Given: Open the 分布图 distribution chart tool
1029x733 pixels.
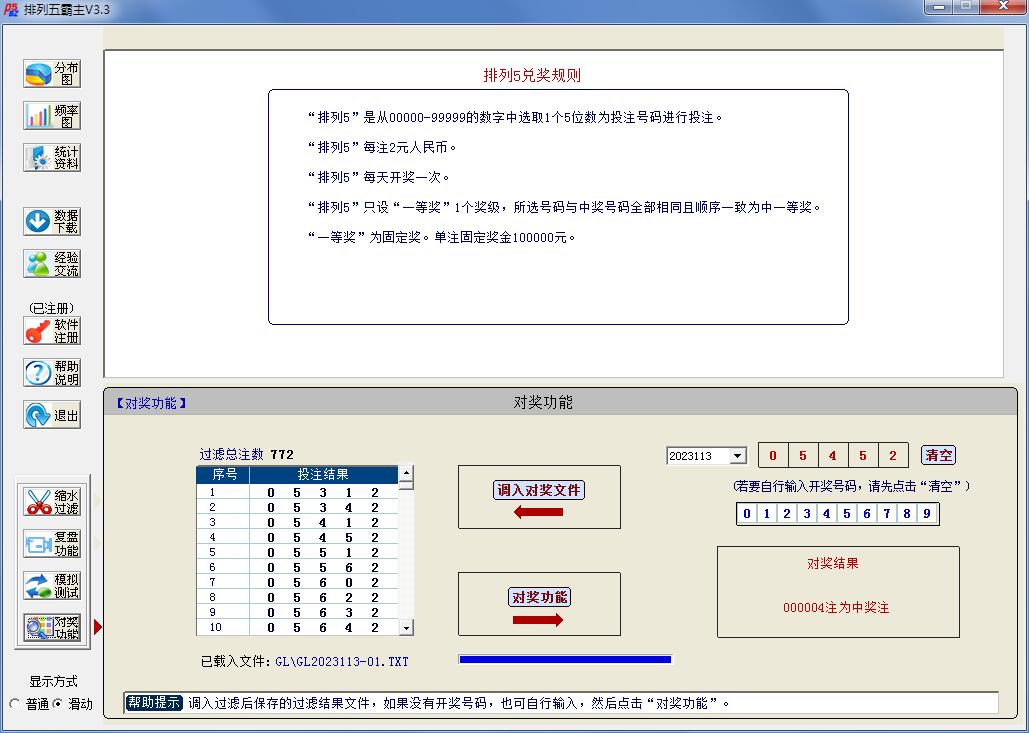Looking at the screenshot, I should pos(50,73).
